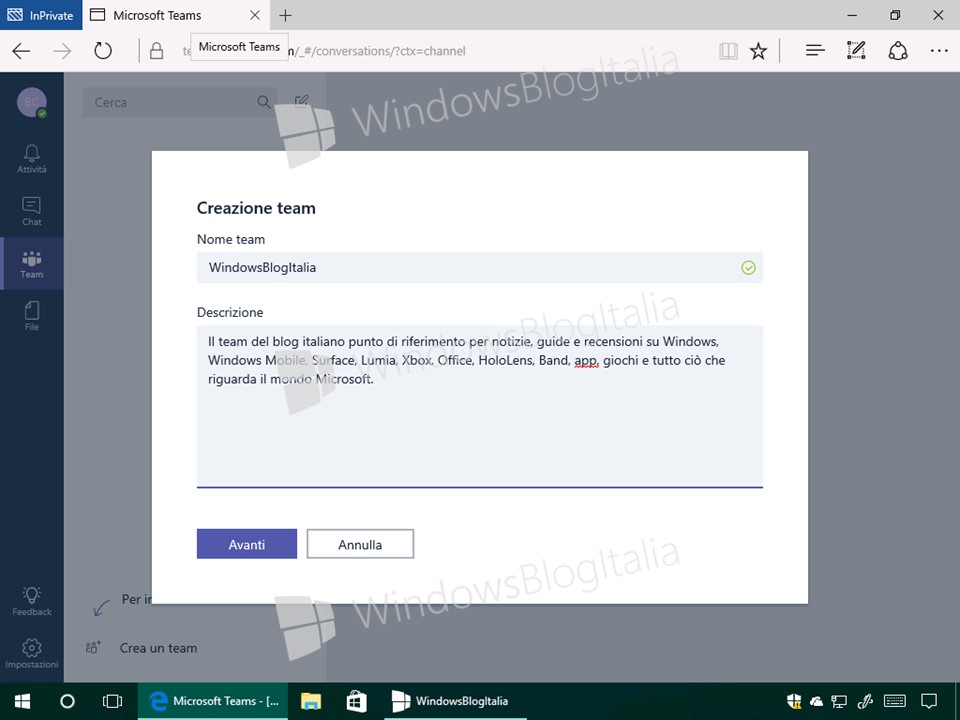Open the Edge Hub icon
This screenshot has width=960, height=720.
click(815, 51)
